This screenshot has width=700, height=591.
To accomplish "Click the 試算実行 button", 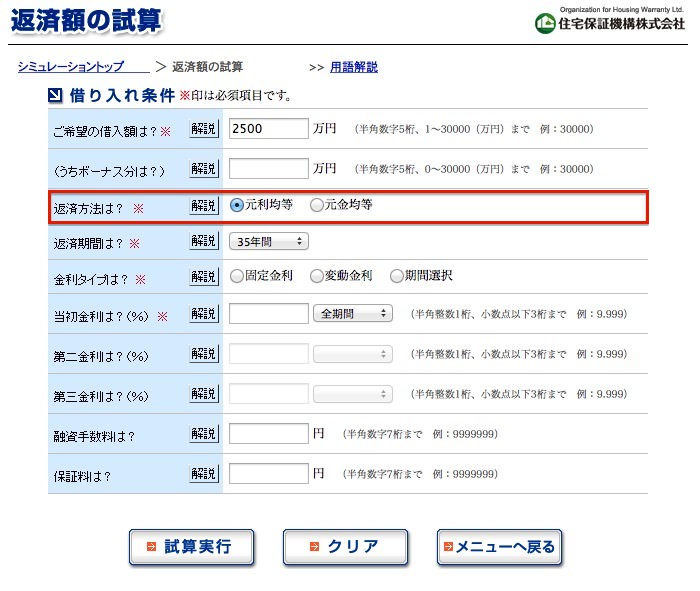I will coord(192,547).
